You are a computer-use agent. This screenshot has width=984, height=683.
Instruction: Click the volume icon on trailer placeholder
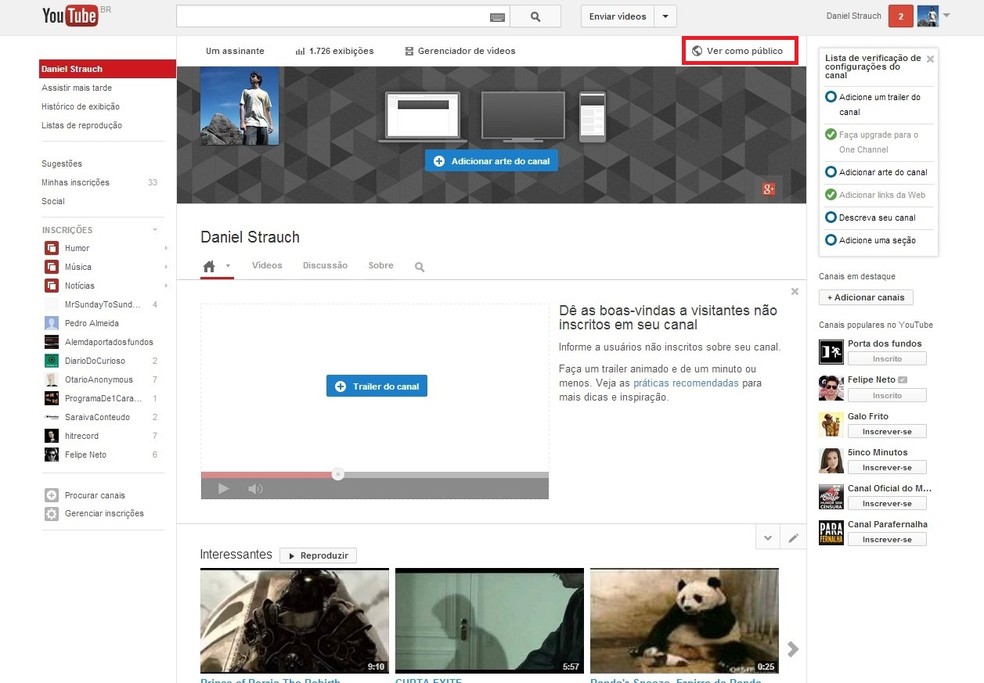point(255,488)
